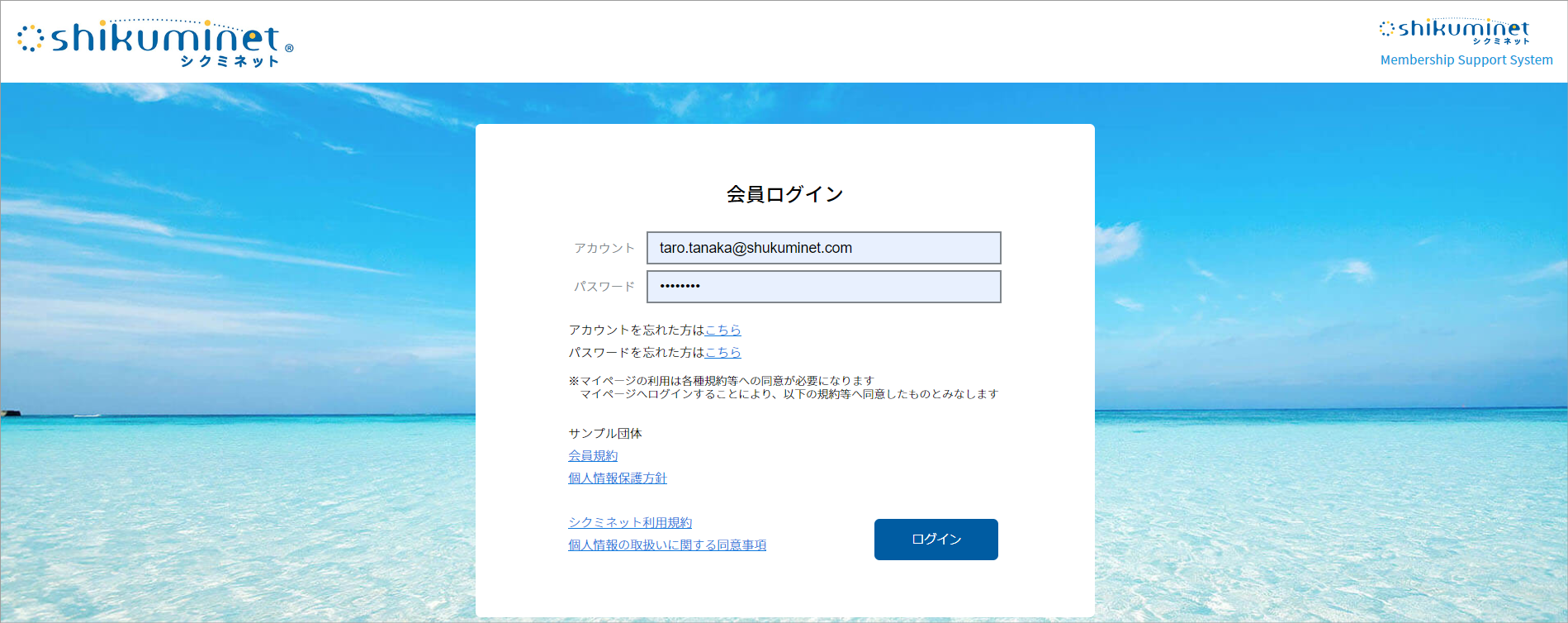The height and width of the screenshot is (623, 1568).
Task: Focus the パスワード input field
Action: click(x=823, y=287)
